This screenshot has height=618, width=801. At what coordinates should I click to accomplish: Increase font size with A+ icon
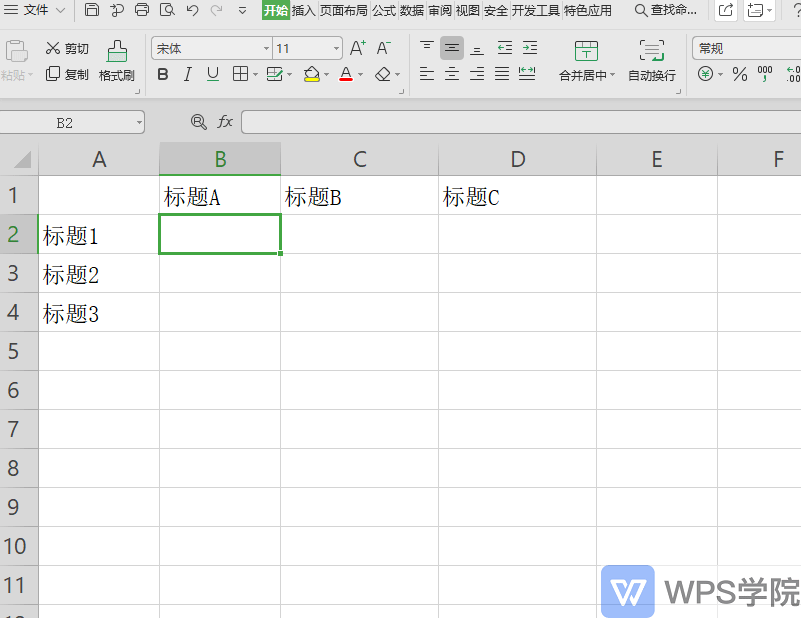click(x=358, y=49)
